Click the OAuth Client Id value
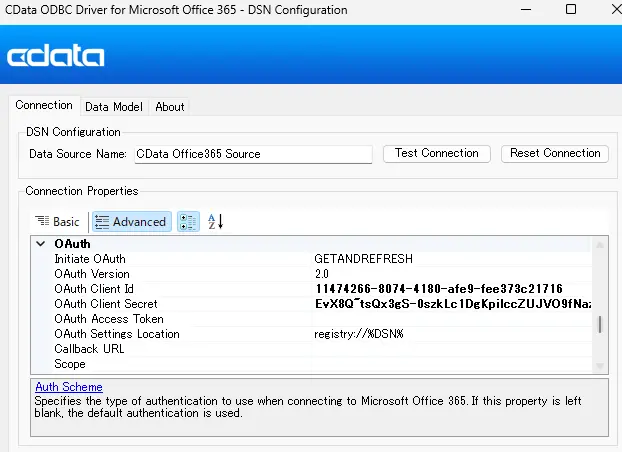The width and height of the screenshot is (622, 452). [x=439, y=289]
